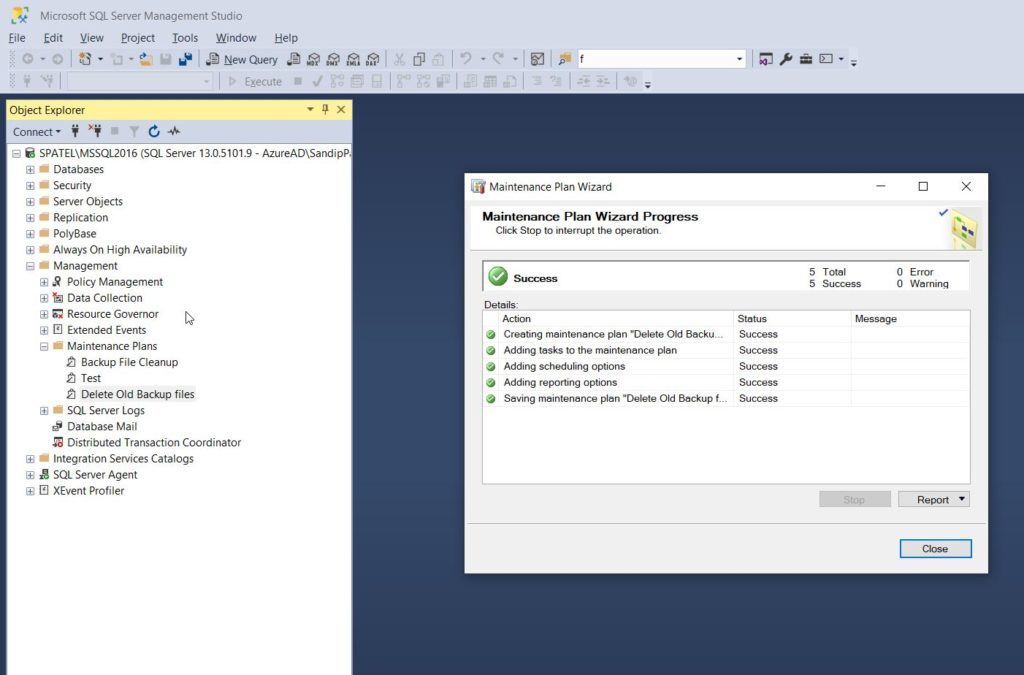This screenshot has width=1024, height=675.
Task: Click the Stop icon in Object Explorer toolbar
Action: 115,131
